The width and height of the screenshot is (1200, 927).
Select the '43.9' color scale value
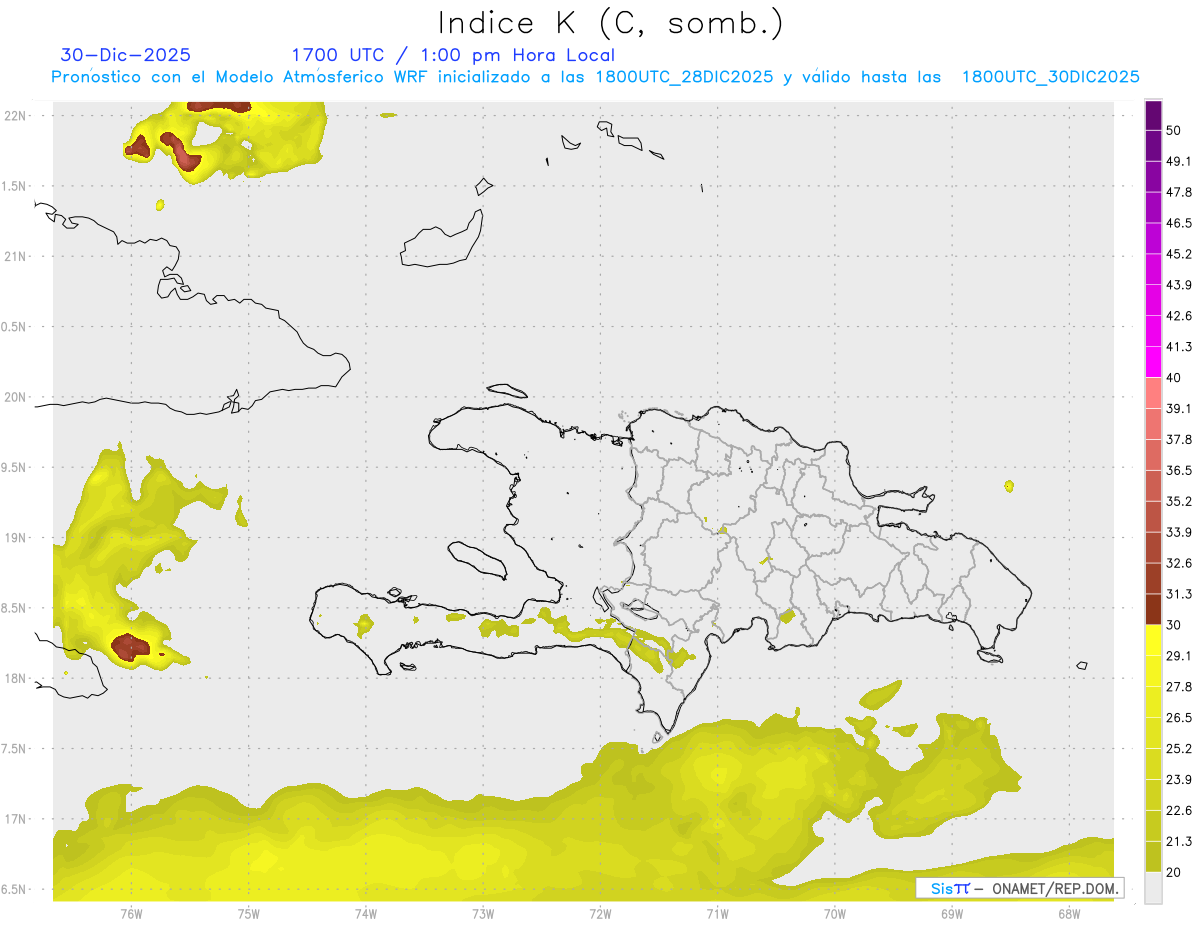1179,285
